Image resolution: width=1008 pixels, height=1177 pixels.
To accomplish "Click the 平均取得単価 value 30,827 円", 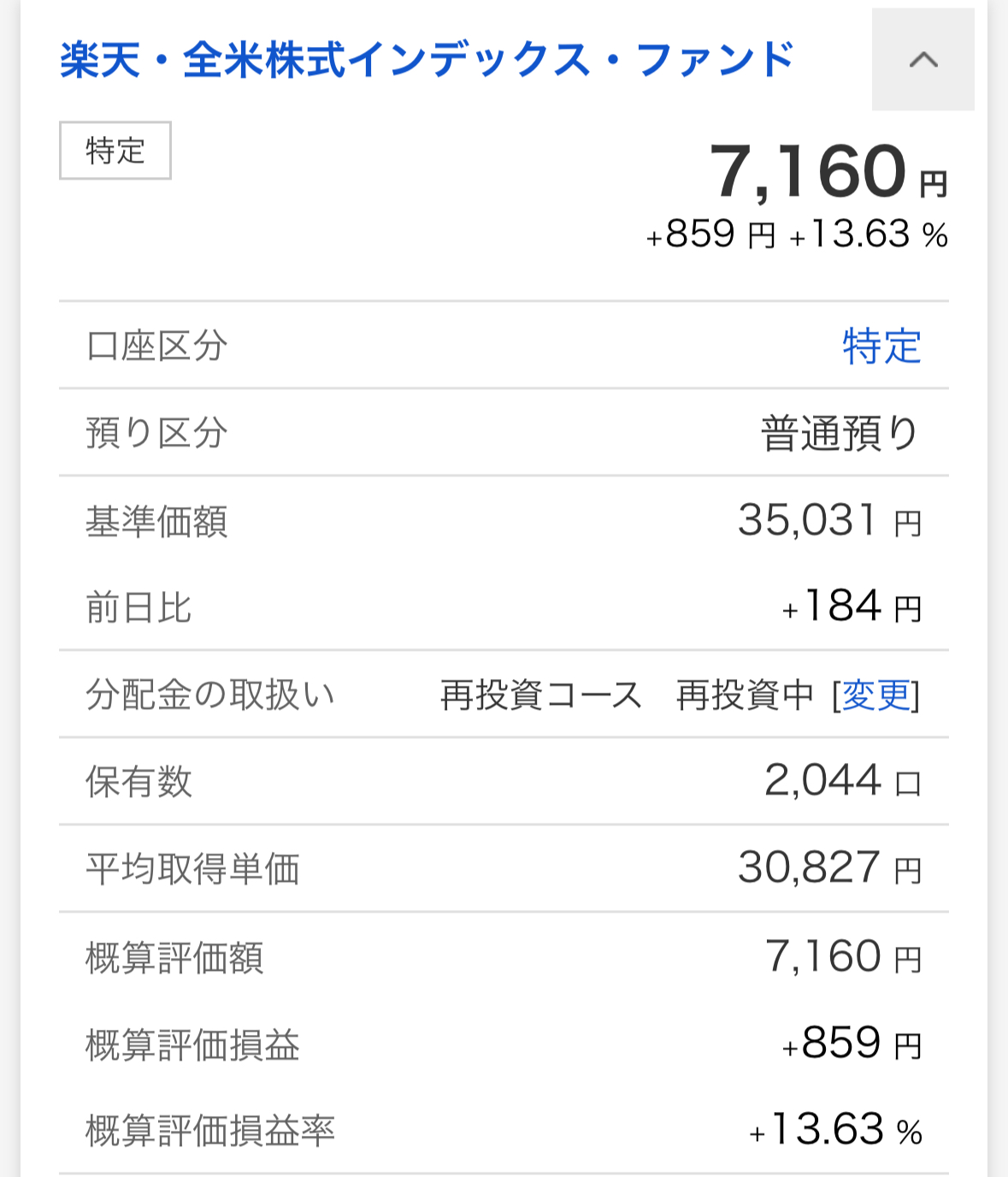I will (x=829, y=868).
